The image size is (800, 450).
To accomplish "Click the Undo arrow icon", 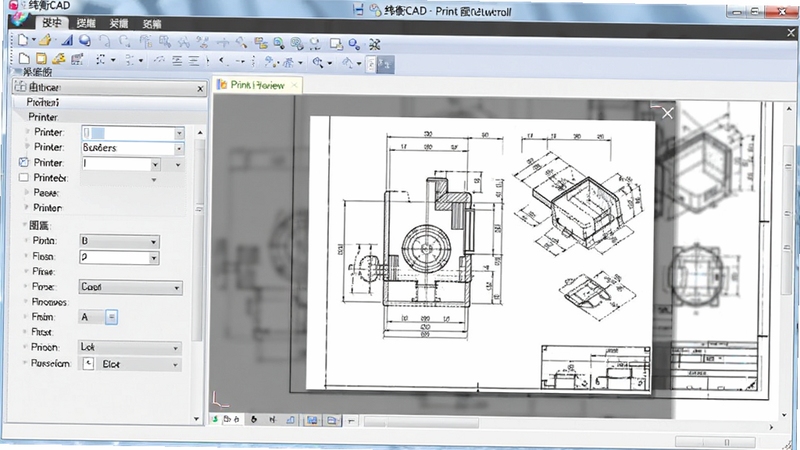I will click(x=105, y=41).
